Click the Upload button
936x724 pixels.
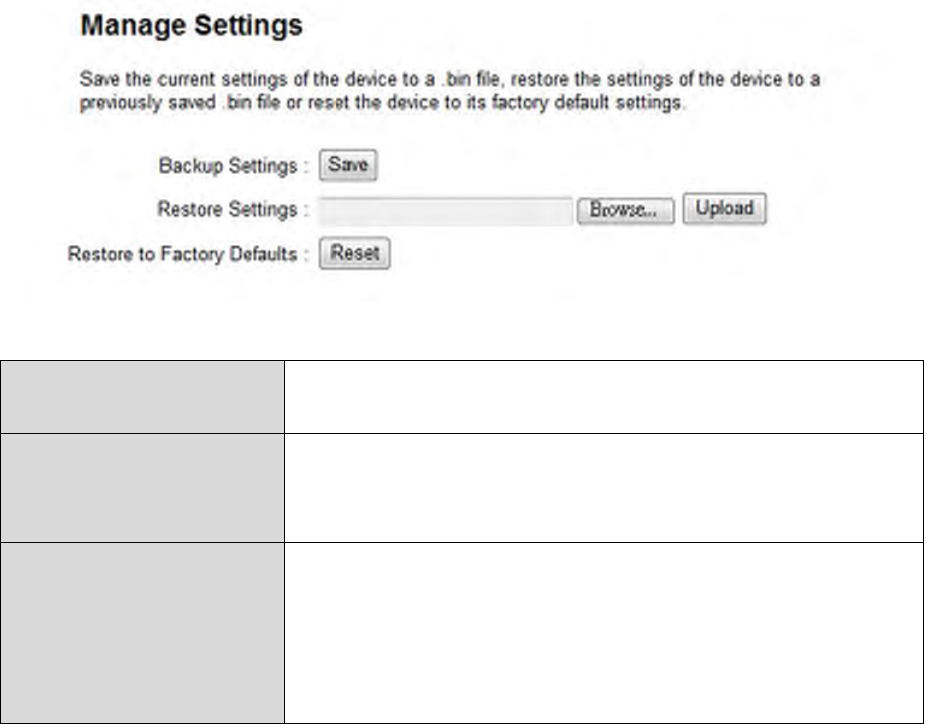tap(725, 210)
